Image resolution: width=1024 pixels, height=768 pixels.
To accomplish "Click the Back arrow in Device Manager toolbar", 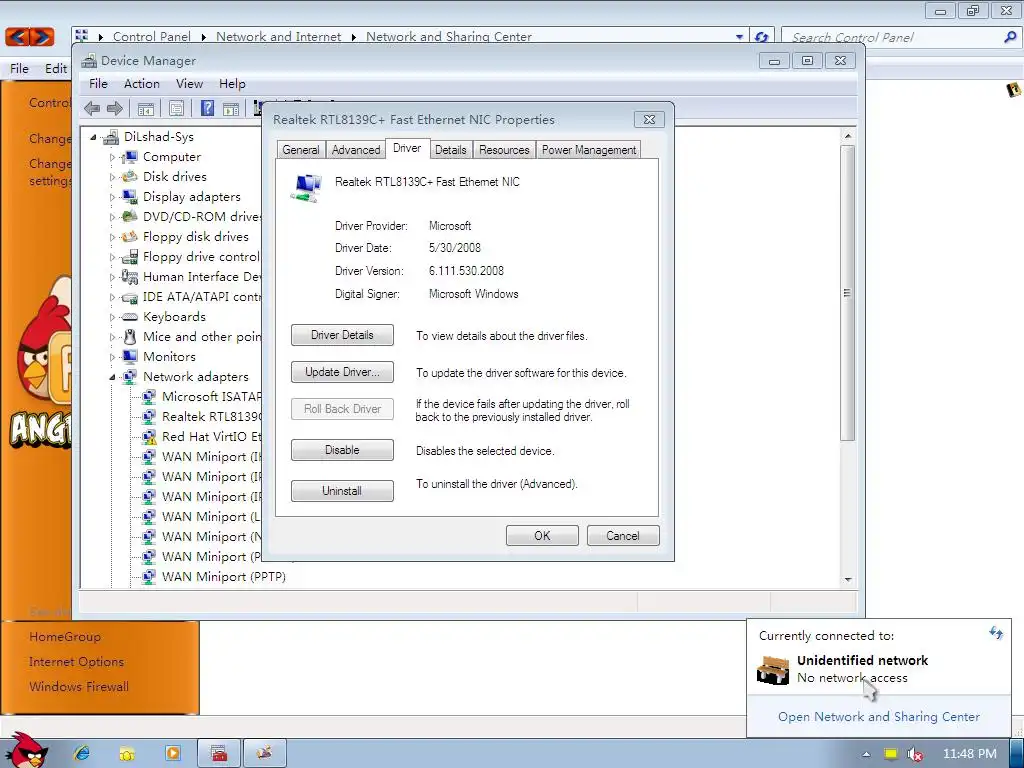I will tap(92, 108).
